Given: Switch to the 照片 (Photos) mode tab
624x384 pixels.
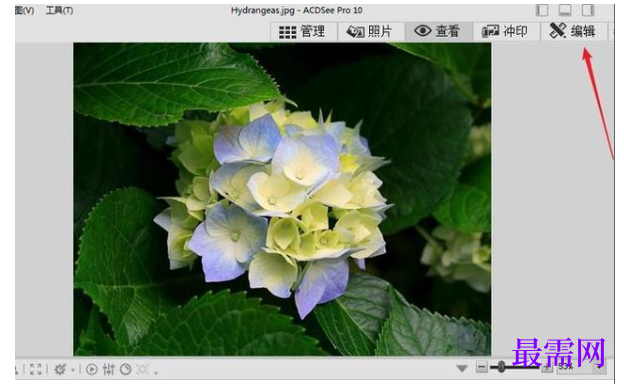Looking at the screenshot, I should [x=371, y=31].
